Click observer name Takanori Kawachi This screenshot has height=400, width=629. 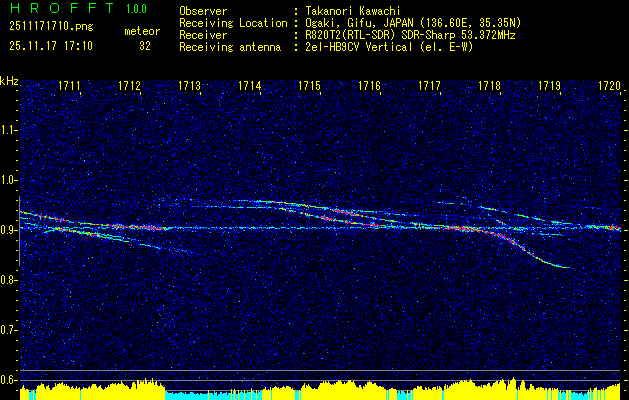pos(353,11)
